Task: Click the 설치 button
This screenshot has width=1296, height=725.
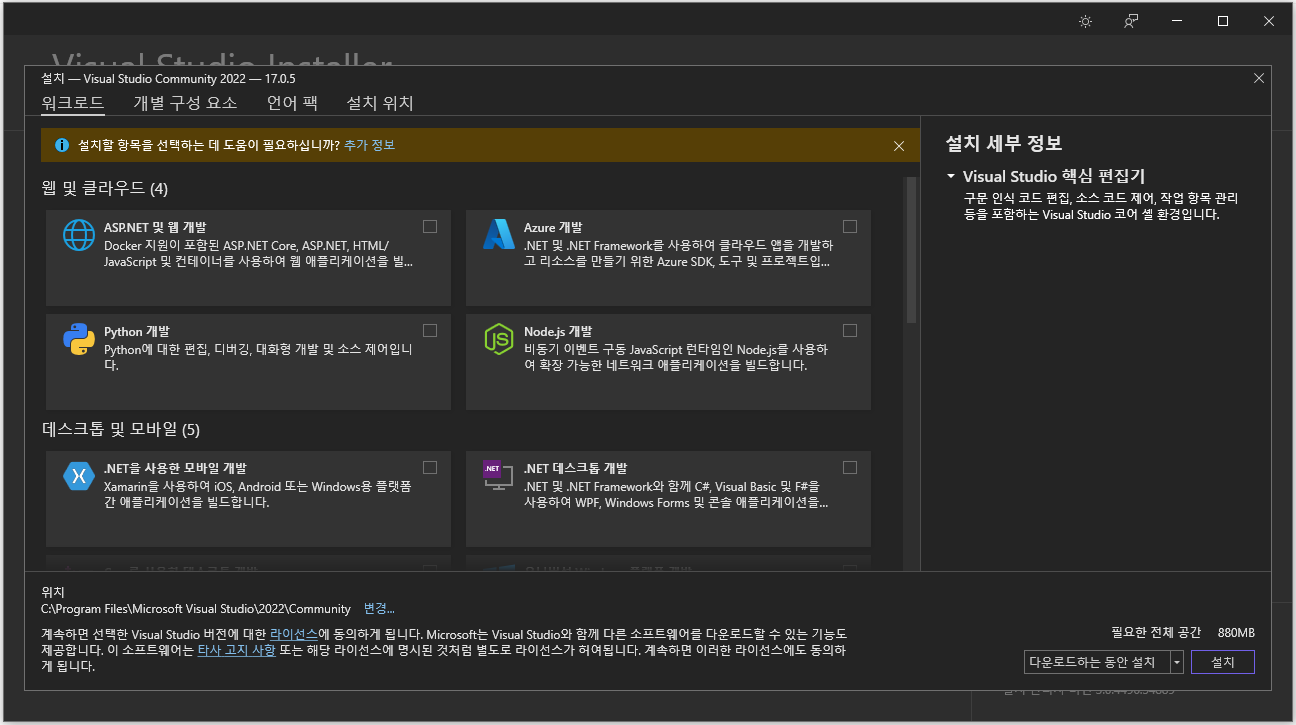Action: click(1223, 662)
